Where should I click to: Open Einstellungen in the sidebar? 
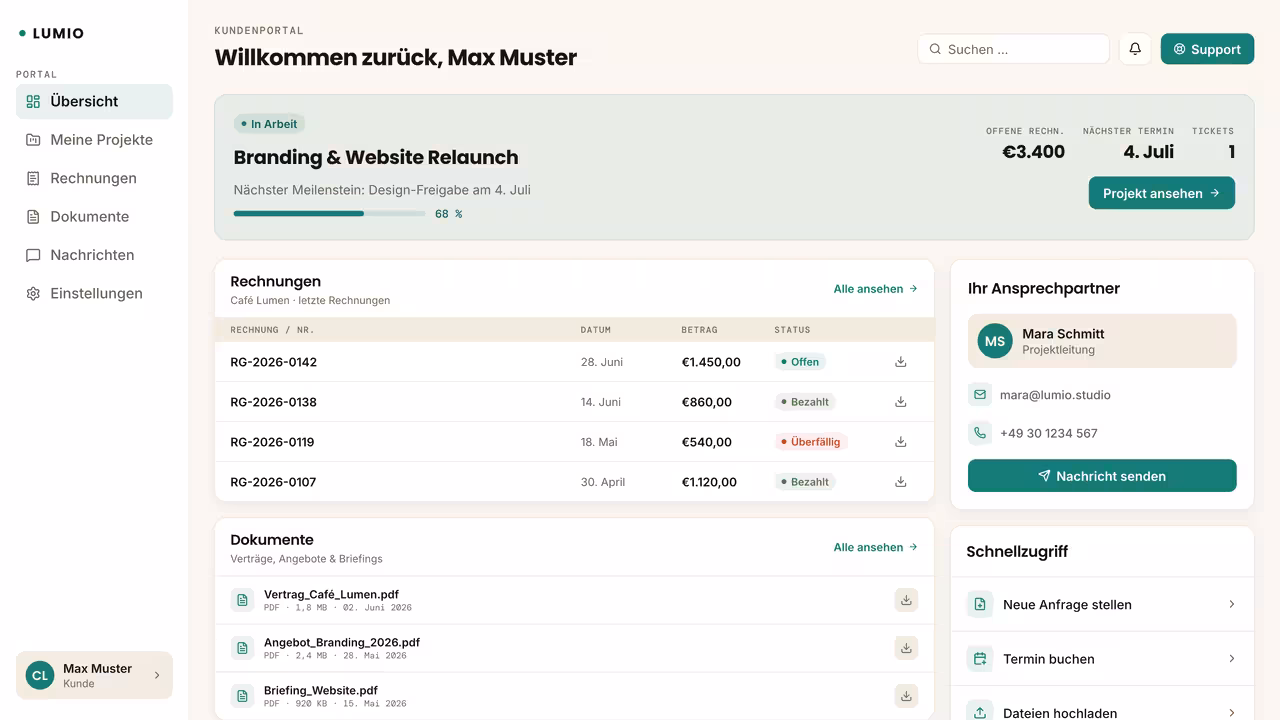point(94,294)
